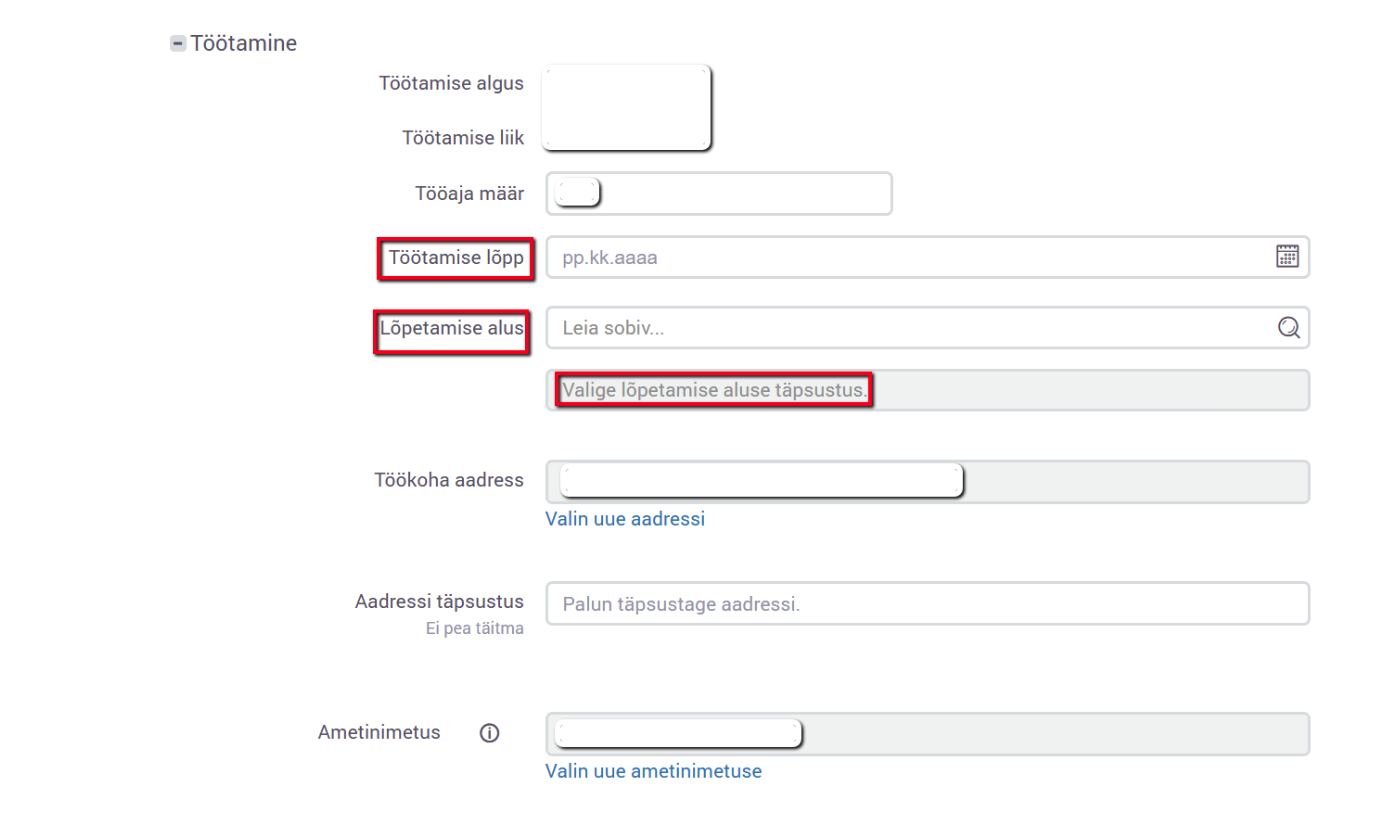Open the Valin uue ametinimetuse link
Image resolution: width=1378 pixels, height=822 pixels.
click(653, 771)
